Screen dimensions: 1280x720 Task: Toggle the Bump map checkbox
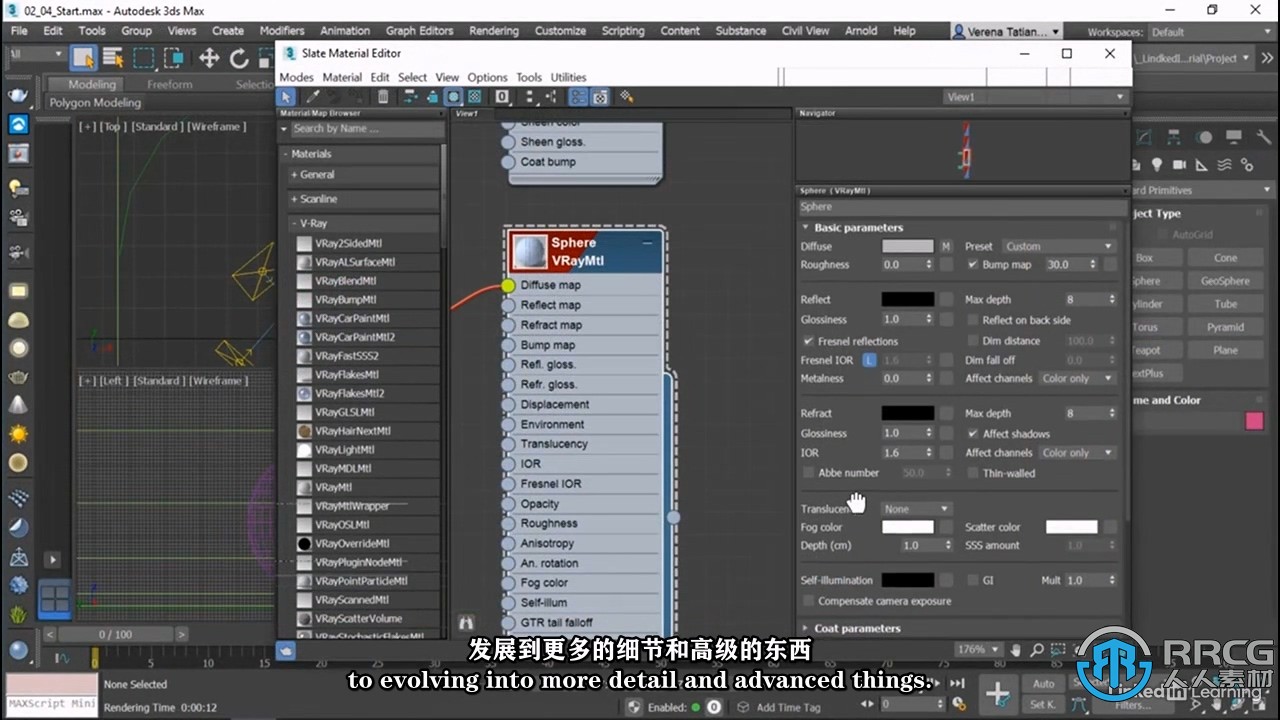point(973,265)
